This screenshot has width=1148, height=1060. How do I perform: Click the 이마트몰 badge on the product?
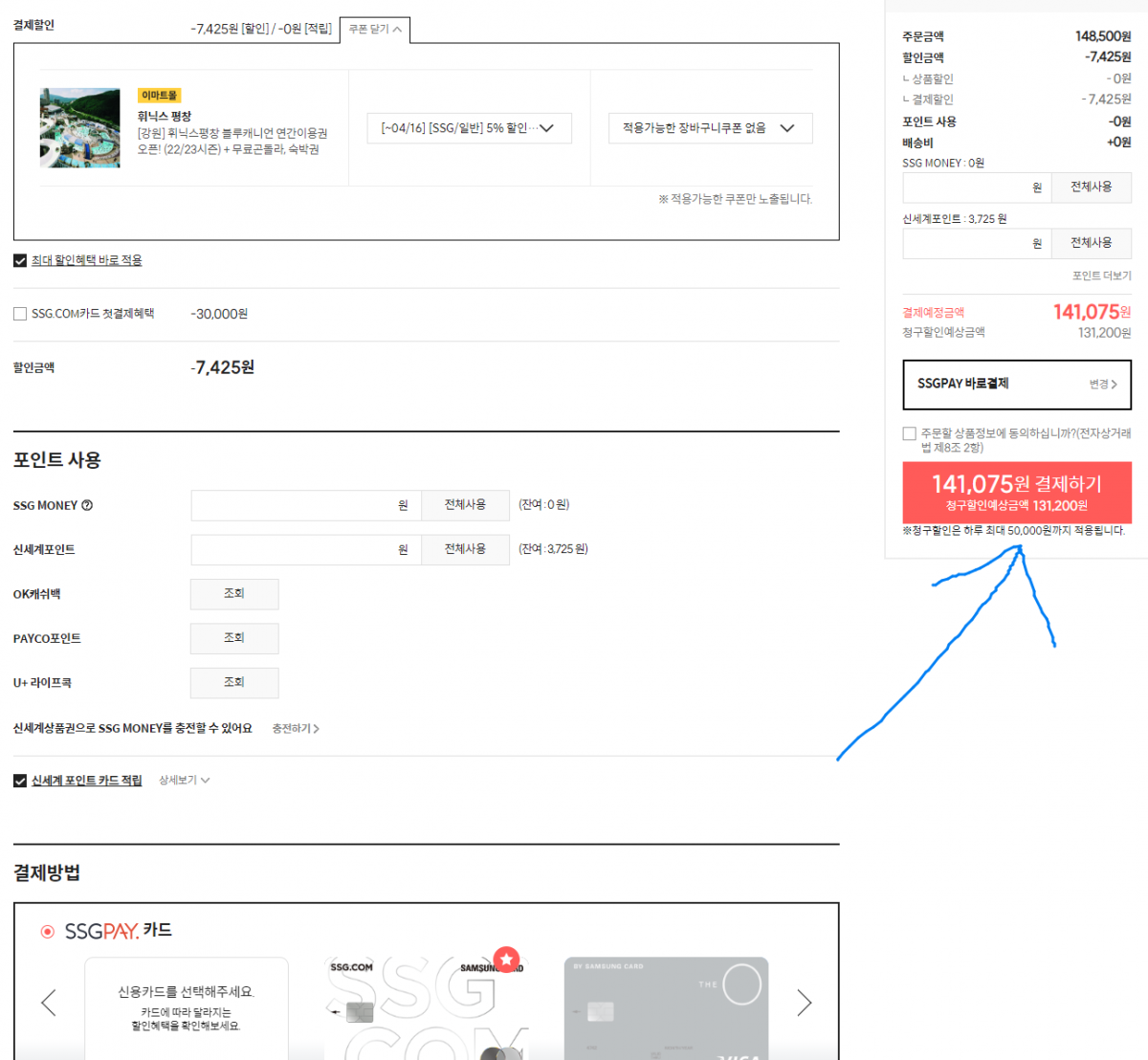[160, 96]
